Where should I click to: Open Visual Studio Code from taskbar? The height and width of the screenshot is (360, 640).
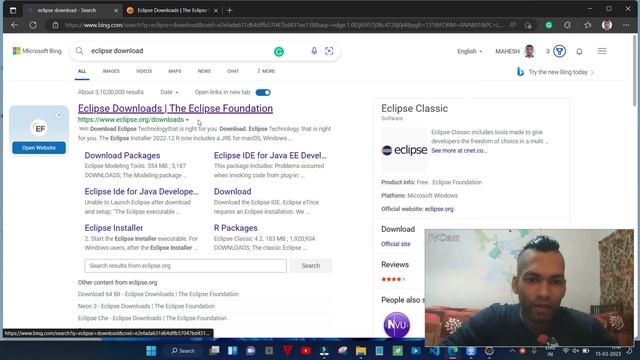(x=434, y=351)
